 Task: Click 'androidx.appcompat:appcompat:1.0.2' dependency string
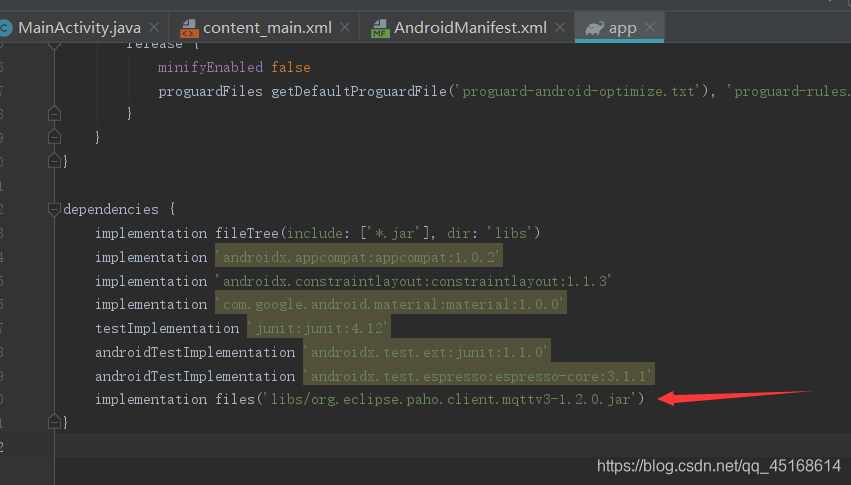(359, 257)
